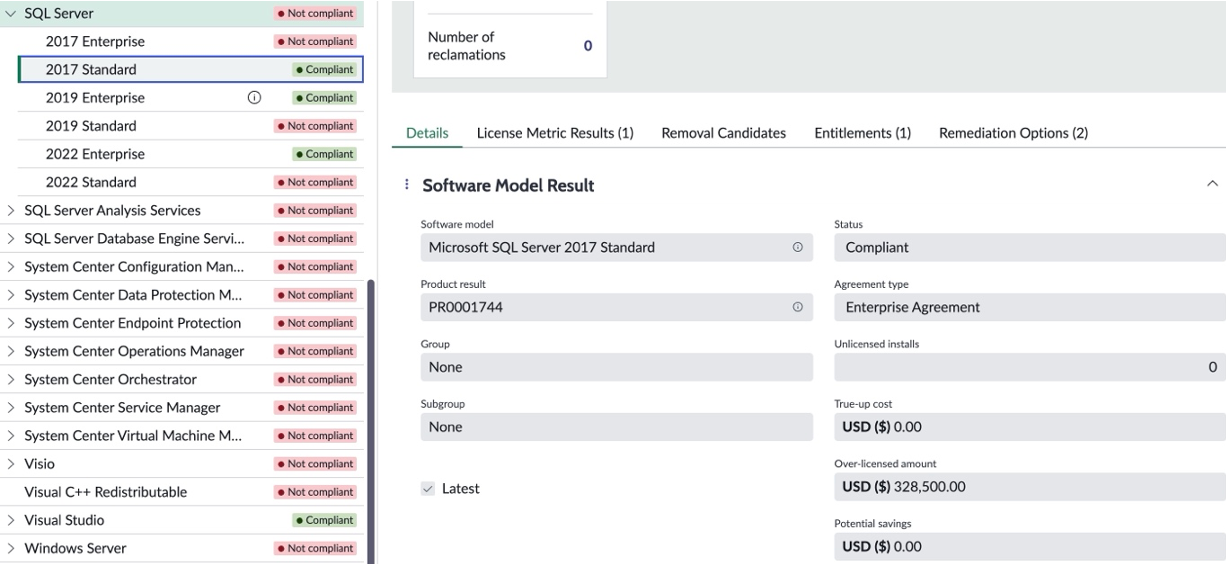
Task: Select Visual C++ Redistributable row
Action: 182,492
